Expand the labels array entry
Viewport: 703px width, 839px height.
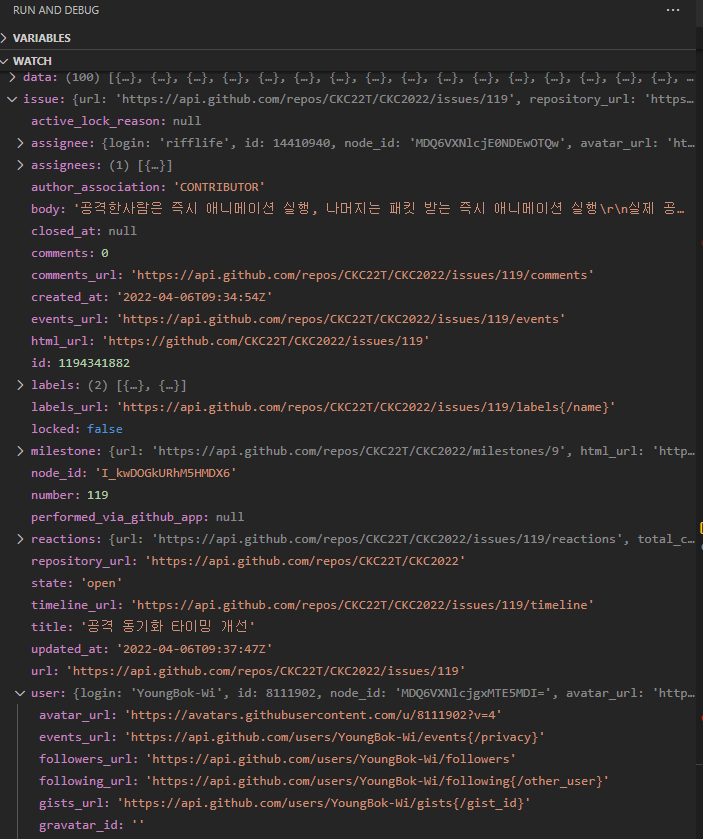click(x=21, y=385)
